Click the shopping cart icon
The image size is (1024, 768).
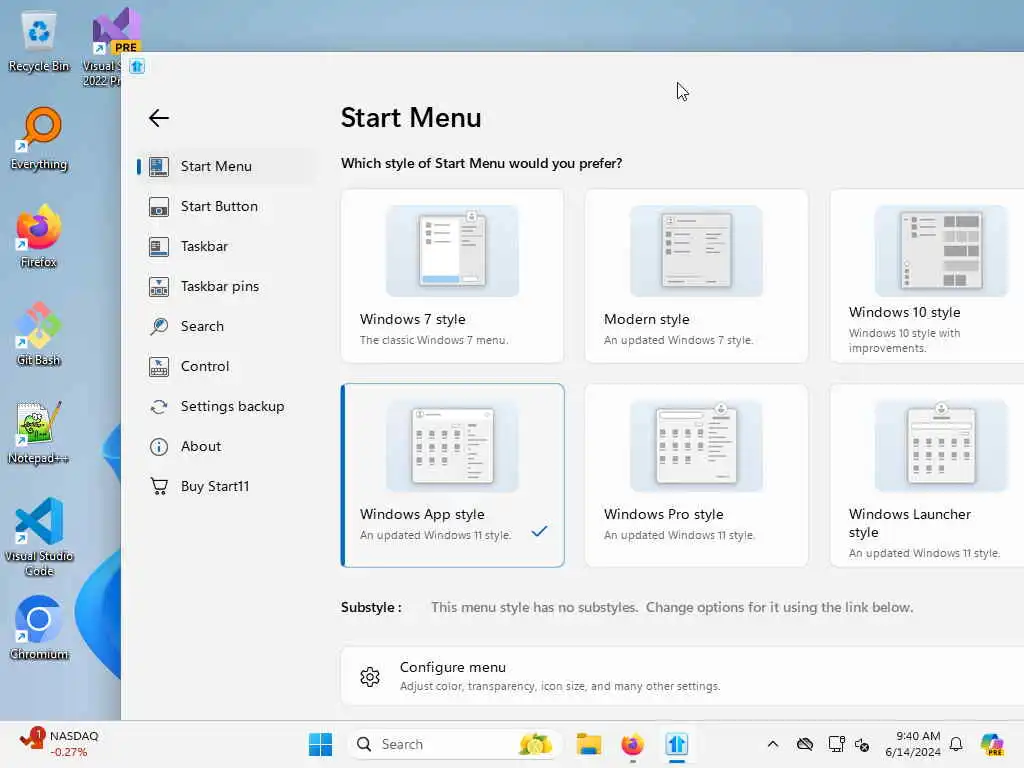pyautogui.click(x=159, y=487)
